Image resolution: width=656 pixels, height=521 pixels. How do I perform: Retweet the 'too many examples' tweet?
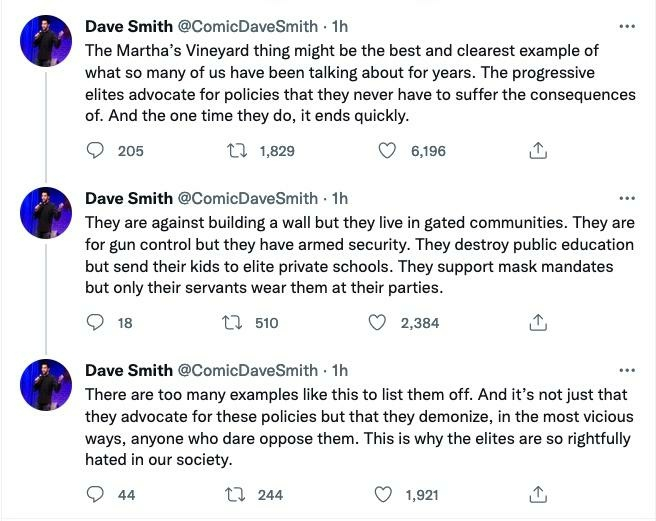(238, 494)
